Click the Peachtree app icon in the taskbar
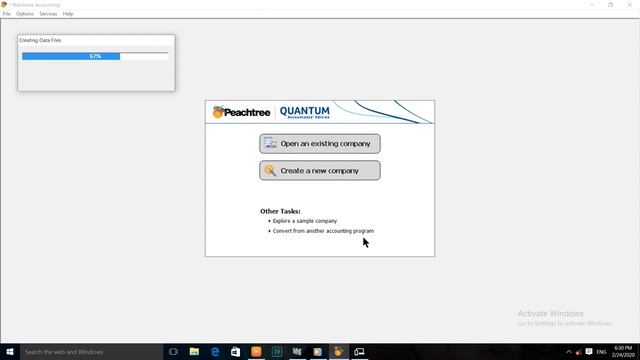Viewport: 640px width, 360px height. [x=338, y=352]
